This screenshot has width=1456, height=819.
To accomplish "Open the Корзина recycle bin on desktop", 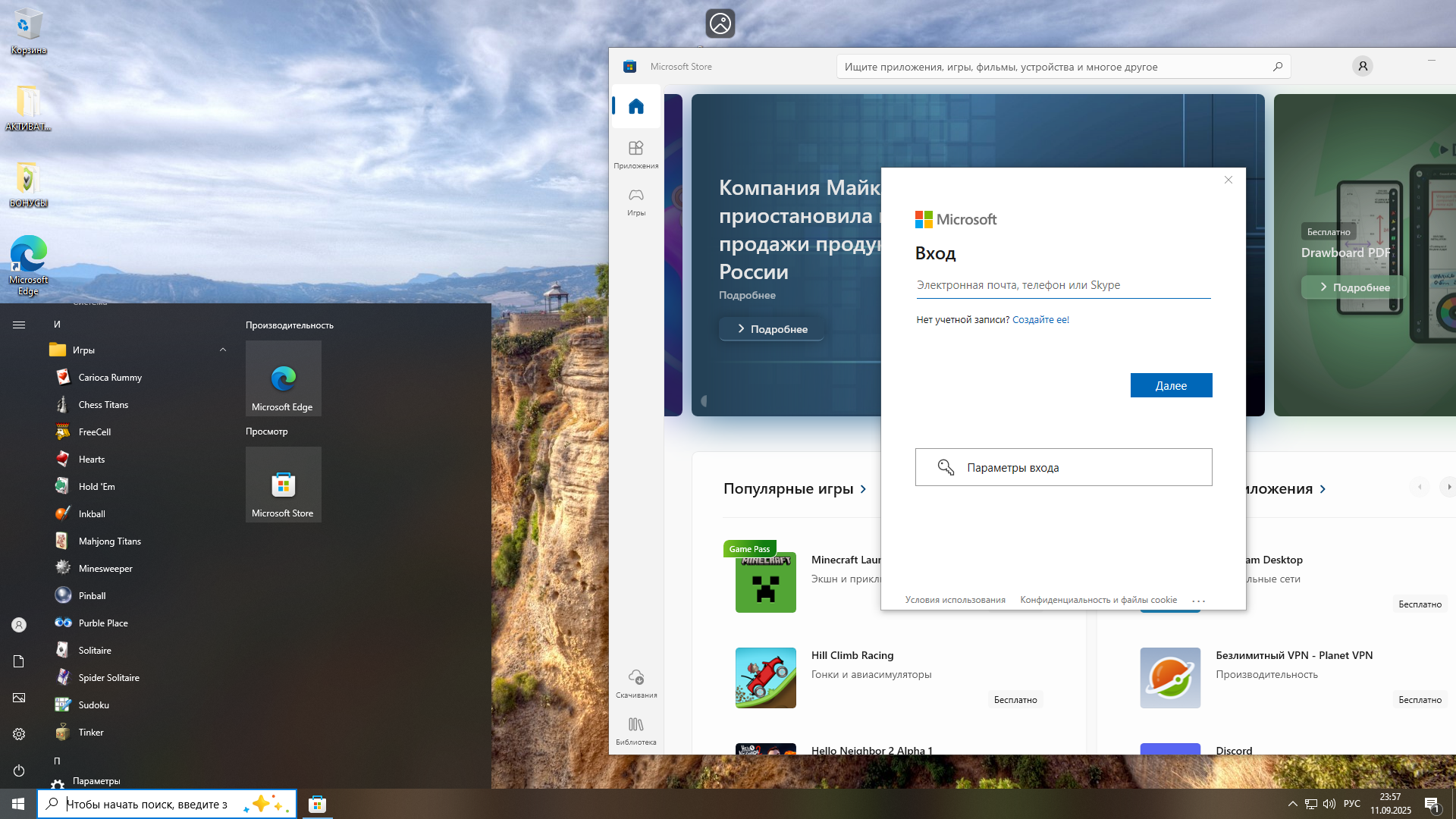I will click(29, 32).
